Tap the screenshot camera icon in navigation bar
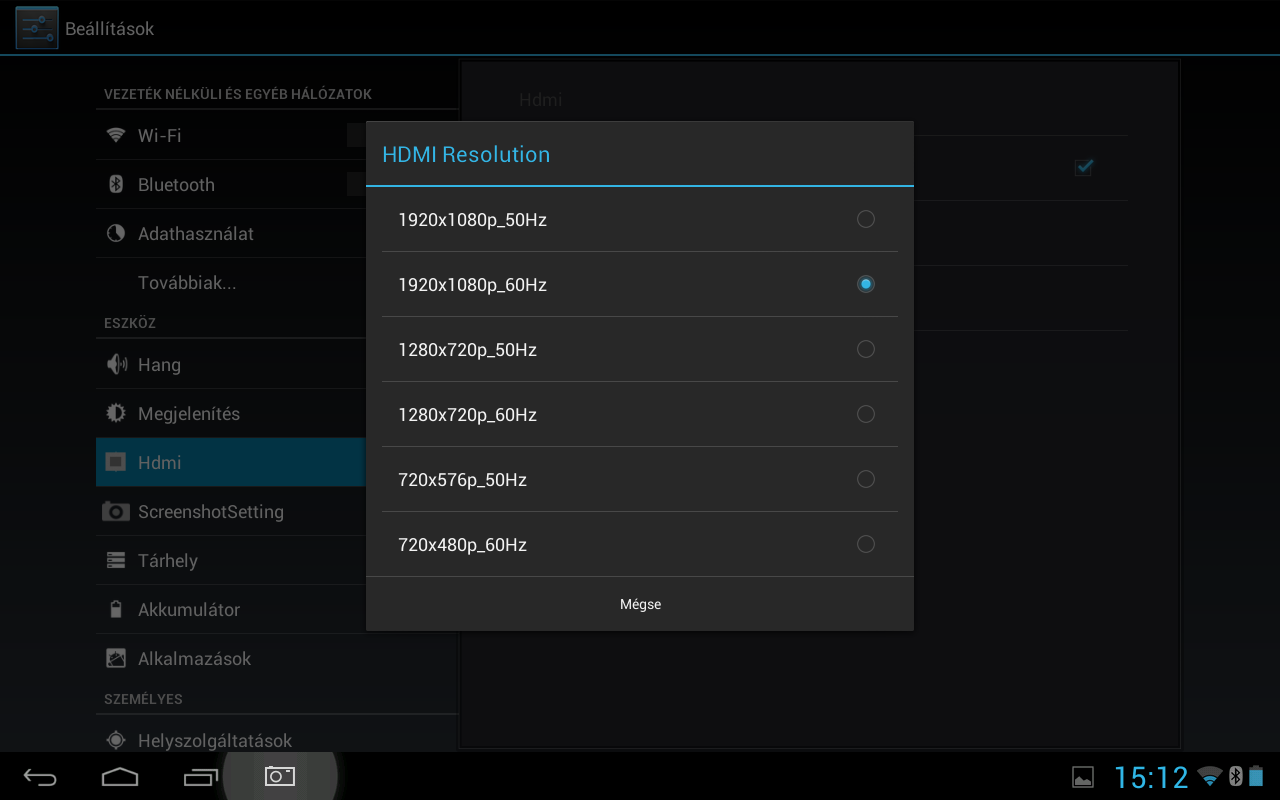This screenshot has height=800, width=1280. 280,776
